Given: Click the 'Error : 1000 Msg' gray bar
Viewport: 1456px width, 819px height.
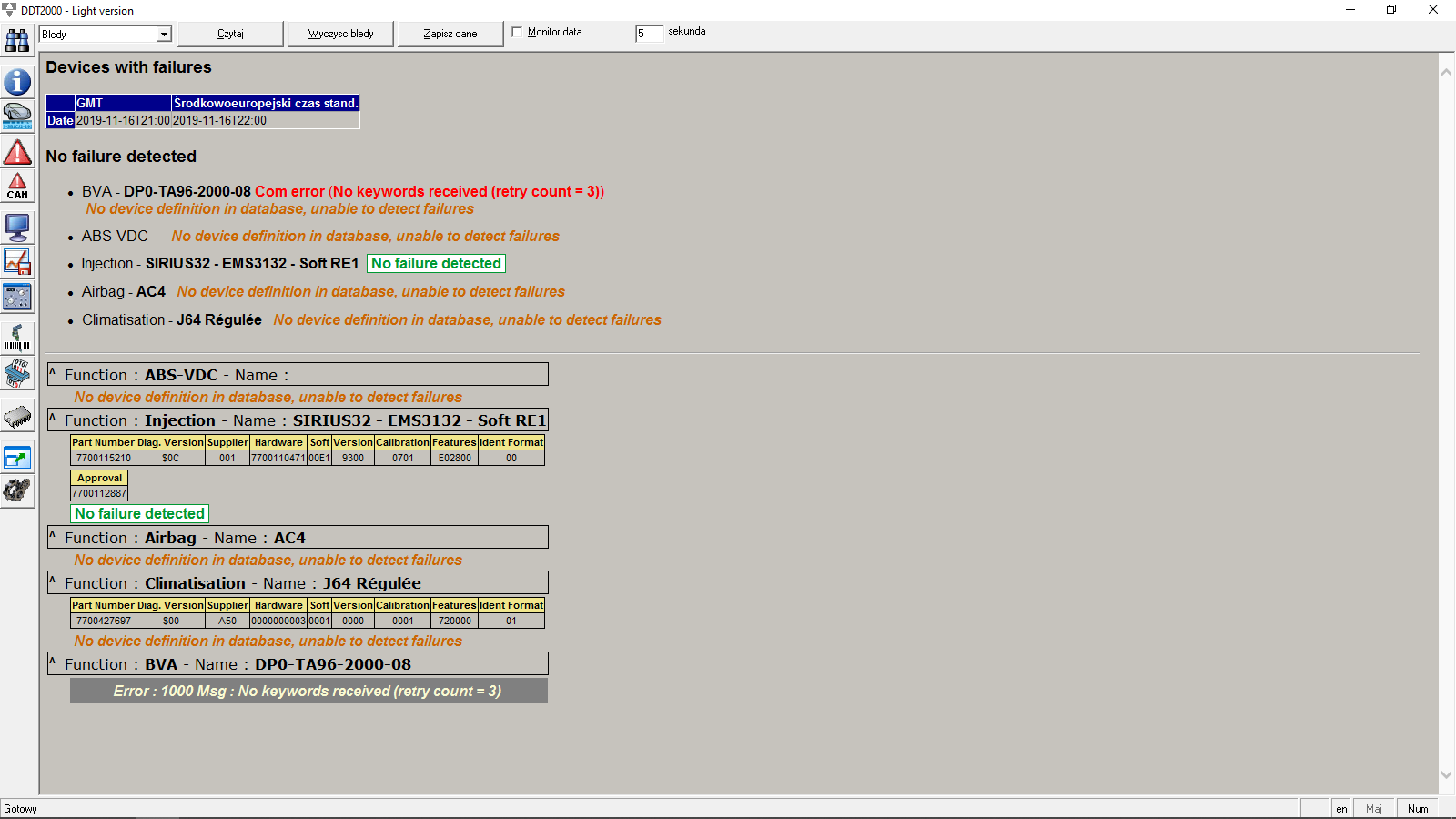Looking at the screenshot, I should [x=308, y=691].
